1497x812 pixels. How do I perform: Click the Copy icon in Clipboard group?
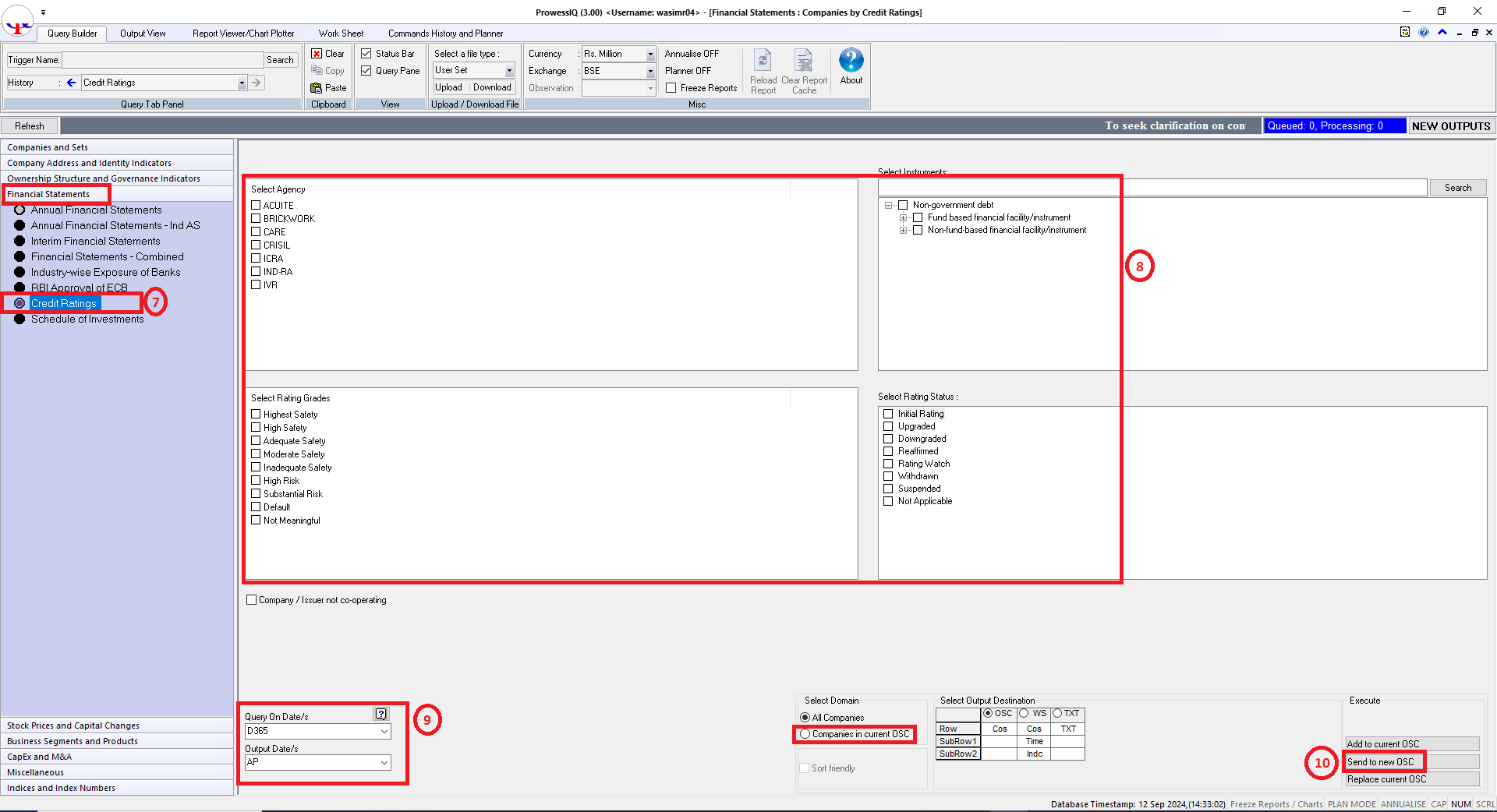pyautogui.click(x=317, y=71)
